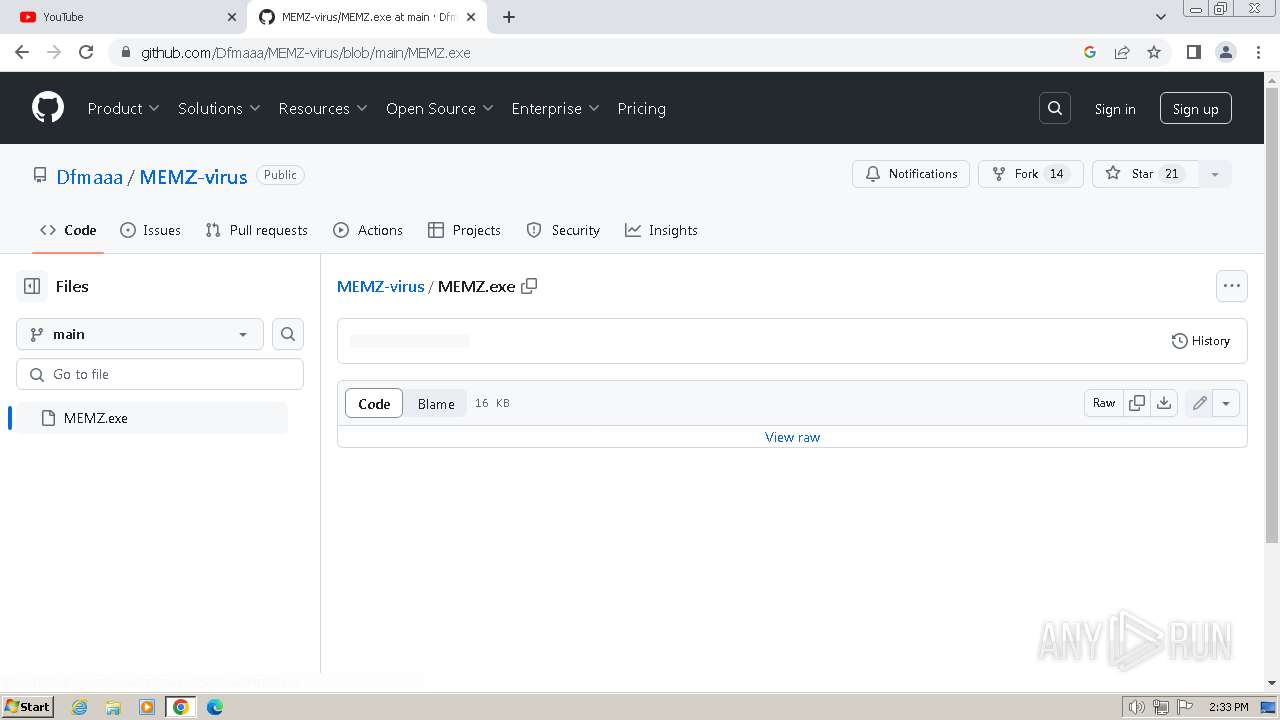The image size is (1280, 720).
Task: Click the browser address bar URL
Action: tap(305, 52)
